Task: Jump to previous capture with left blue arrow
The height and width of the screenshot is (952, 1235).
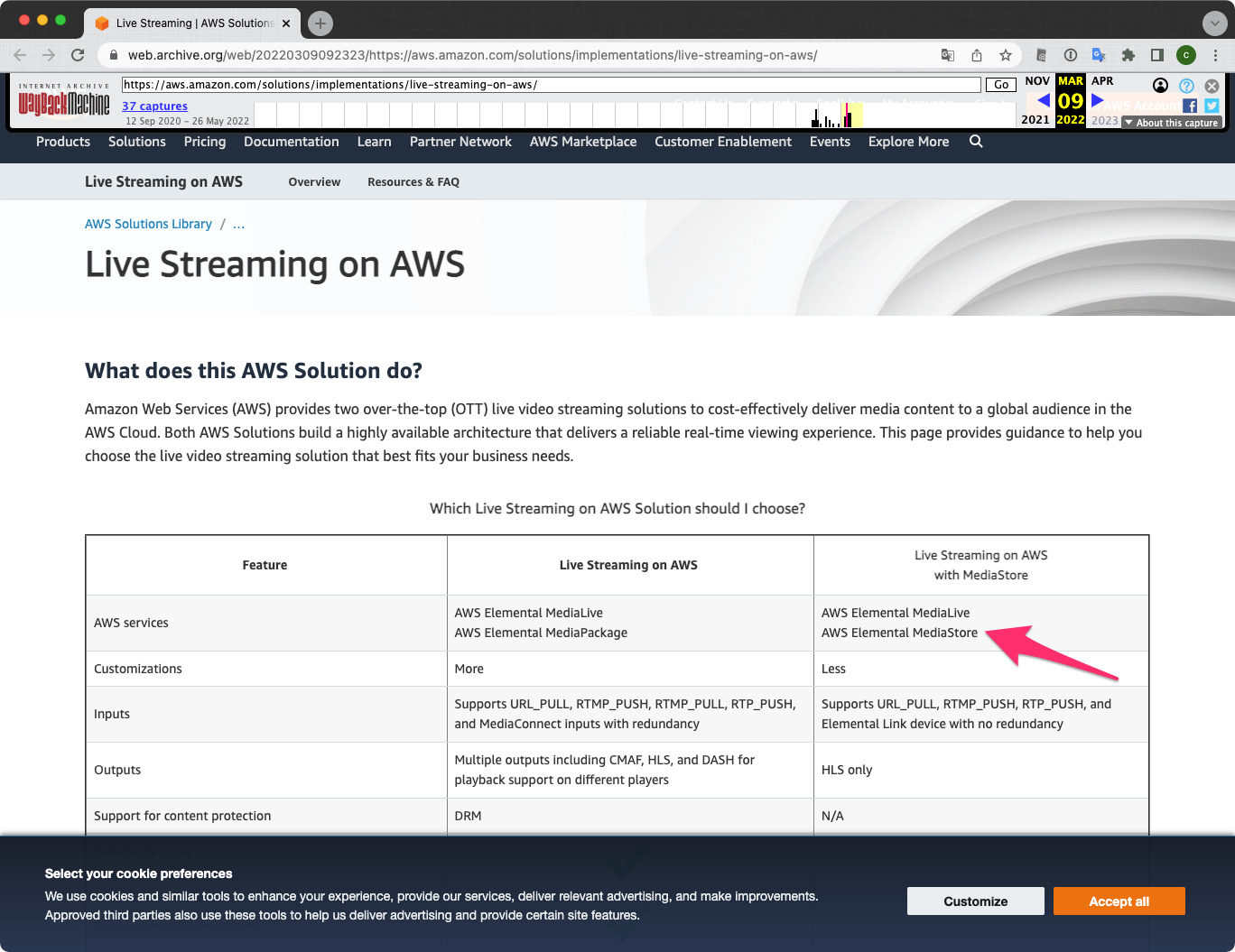Action: pos(1044,100)
